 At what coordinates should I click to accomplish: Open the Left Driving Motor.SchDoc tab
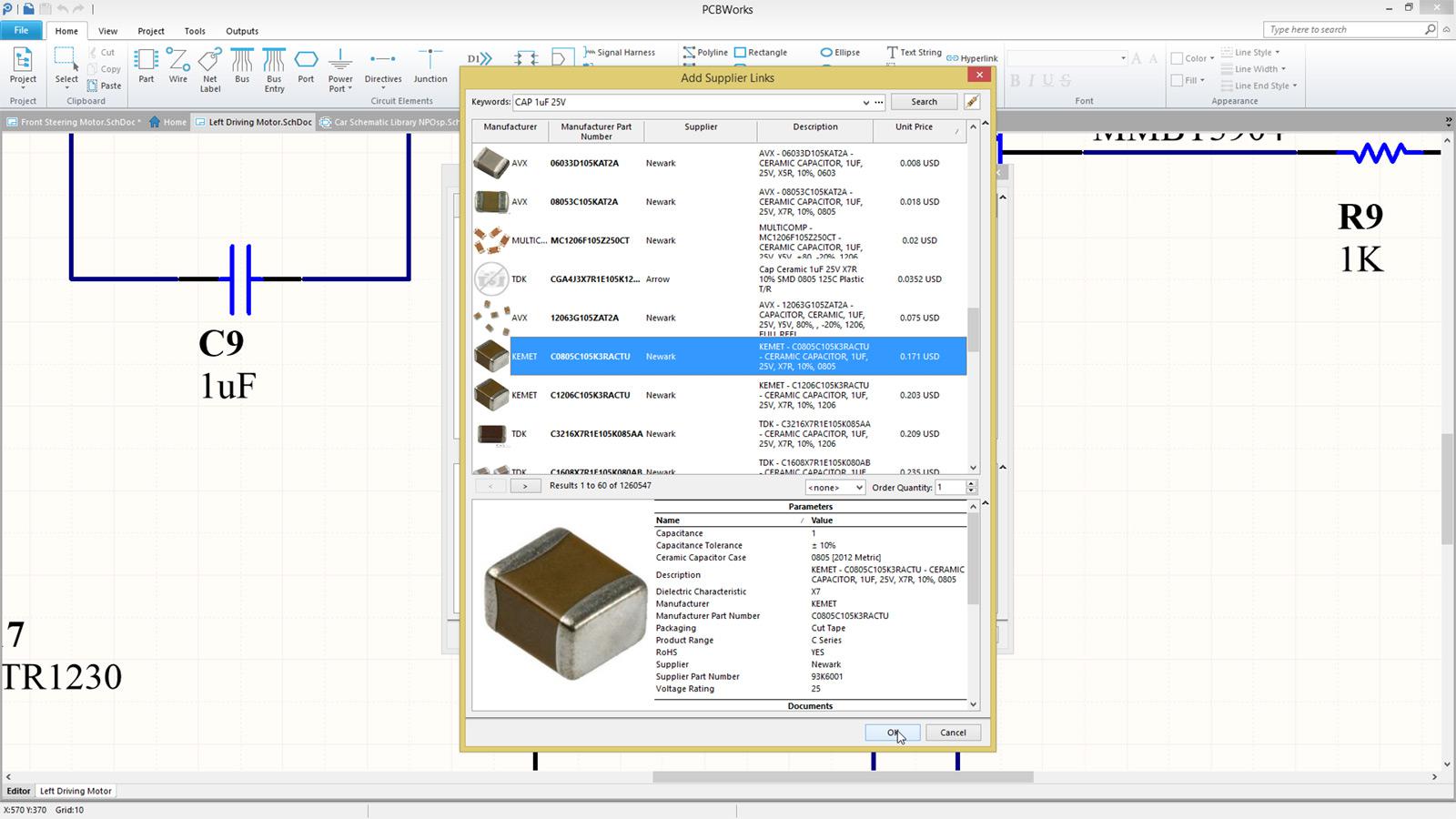259,121
